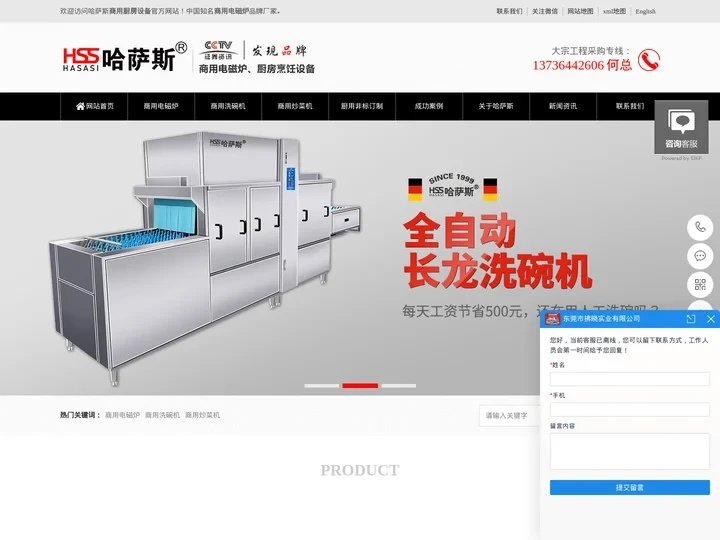The height and width of the screenshot is (540, 720).
Task: Click the floating phone contact icon
Action: 700,227
